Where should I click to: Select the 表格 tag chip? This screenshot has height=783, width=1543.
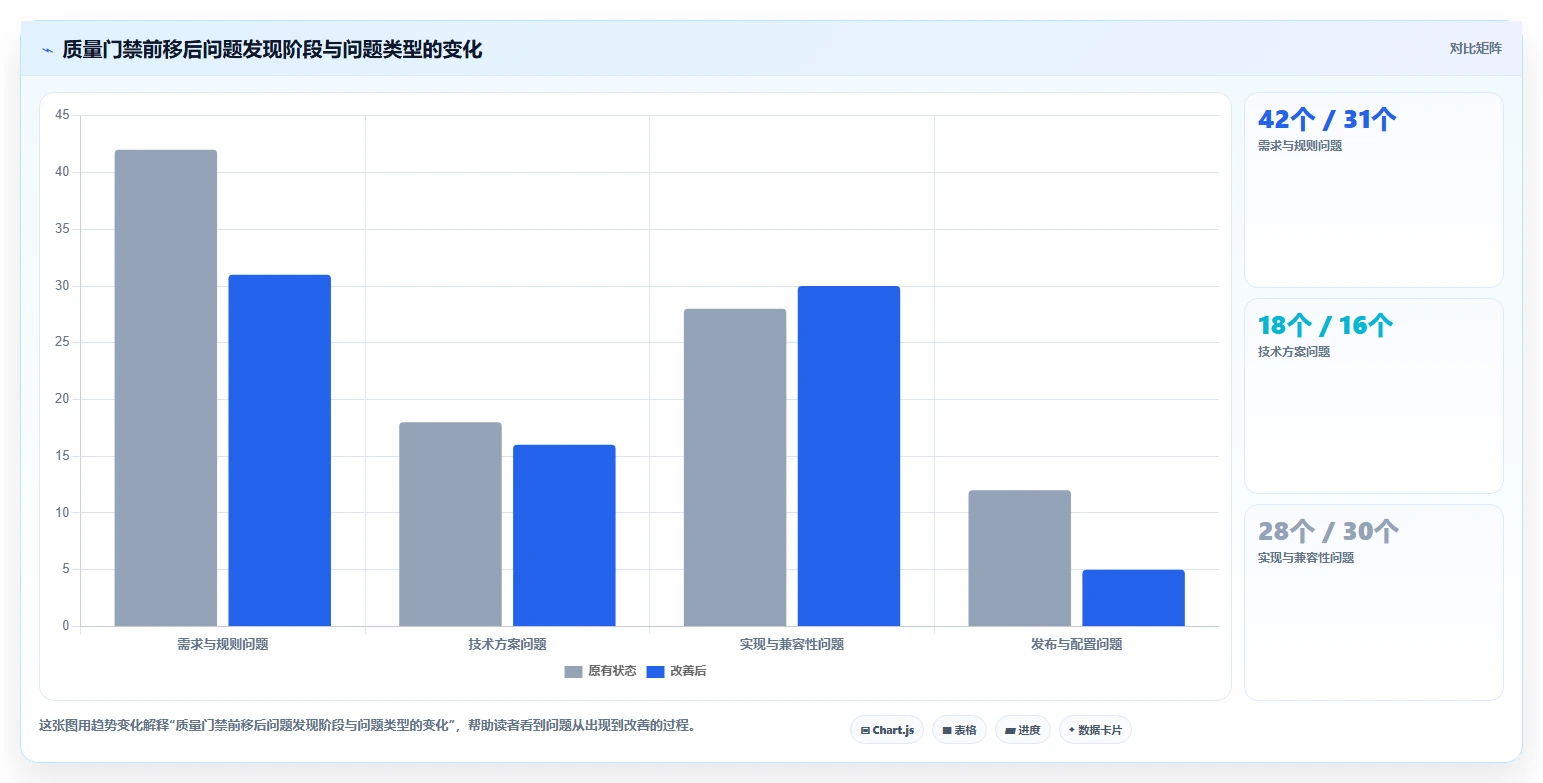coord(959,730)
